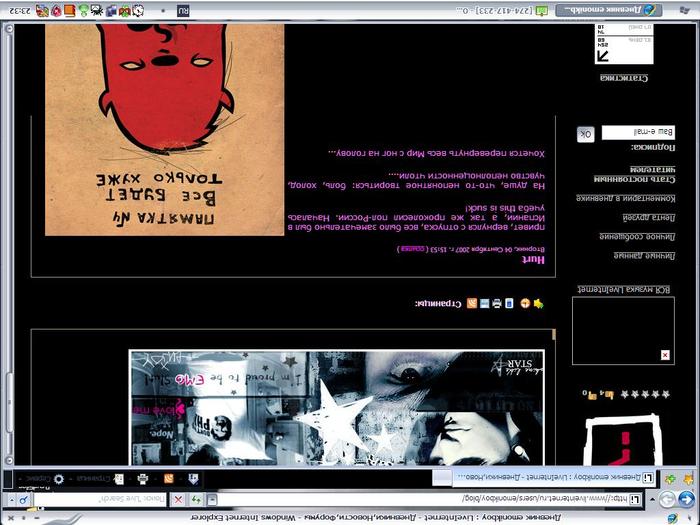Click the Internet Explorer Forward arrow button
The height and width of the screenshot is (525, 700).
[x=666, y=498]
